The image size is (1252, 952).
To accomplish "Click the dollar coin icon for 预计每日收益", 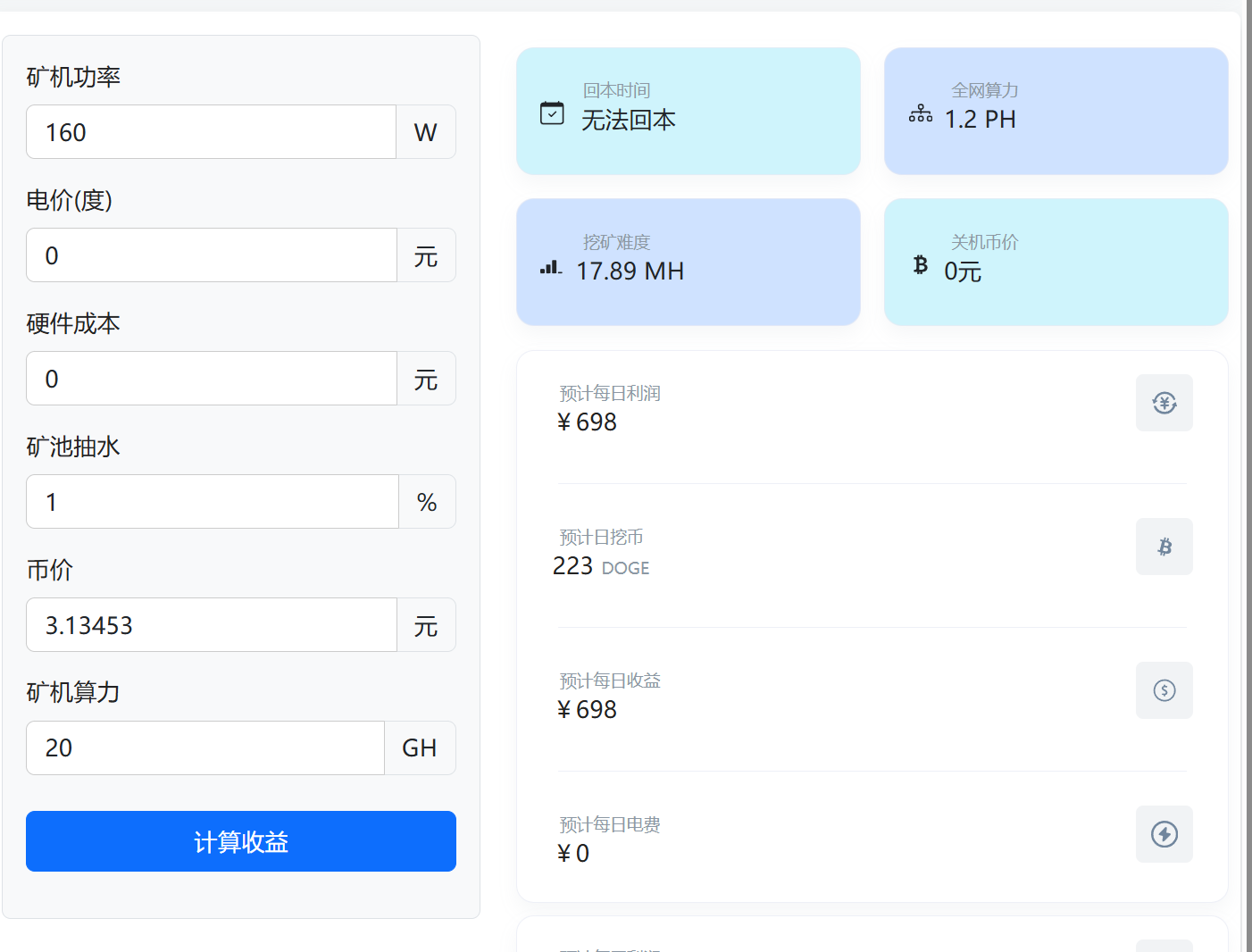I will click(1164, 690).
